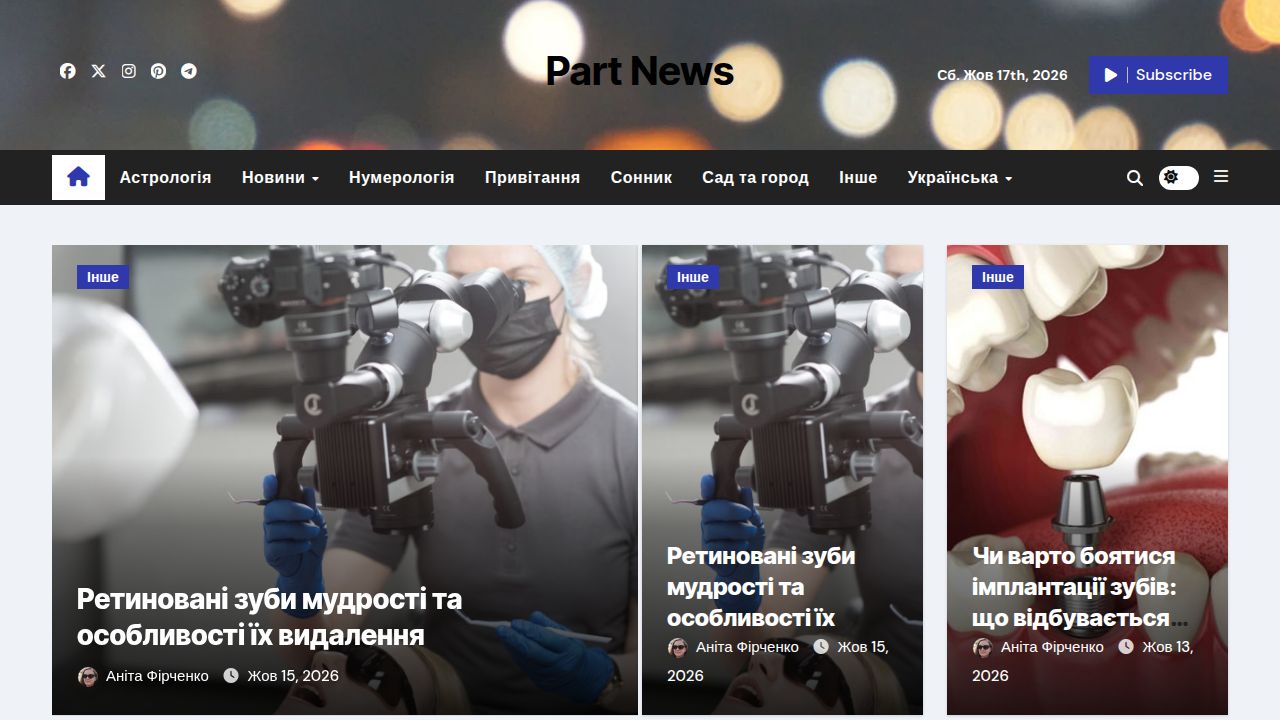Image resolution: width=1280 pixels, height=720 pixels.
Task: Click the date Жов 15, 2026 on large article
Action: coord(293,676)
